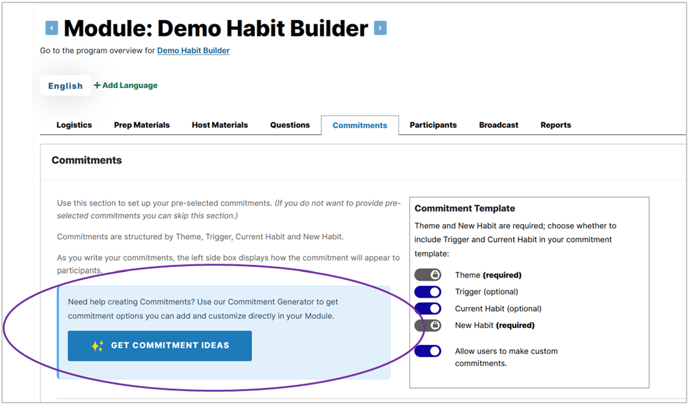Open the Logistics tab
This screenshot has width=688, height=405.
click(74, 125)
